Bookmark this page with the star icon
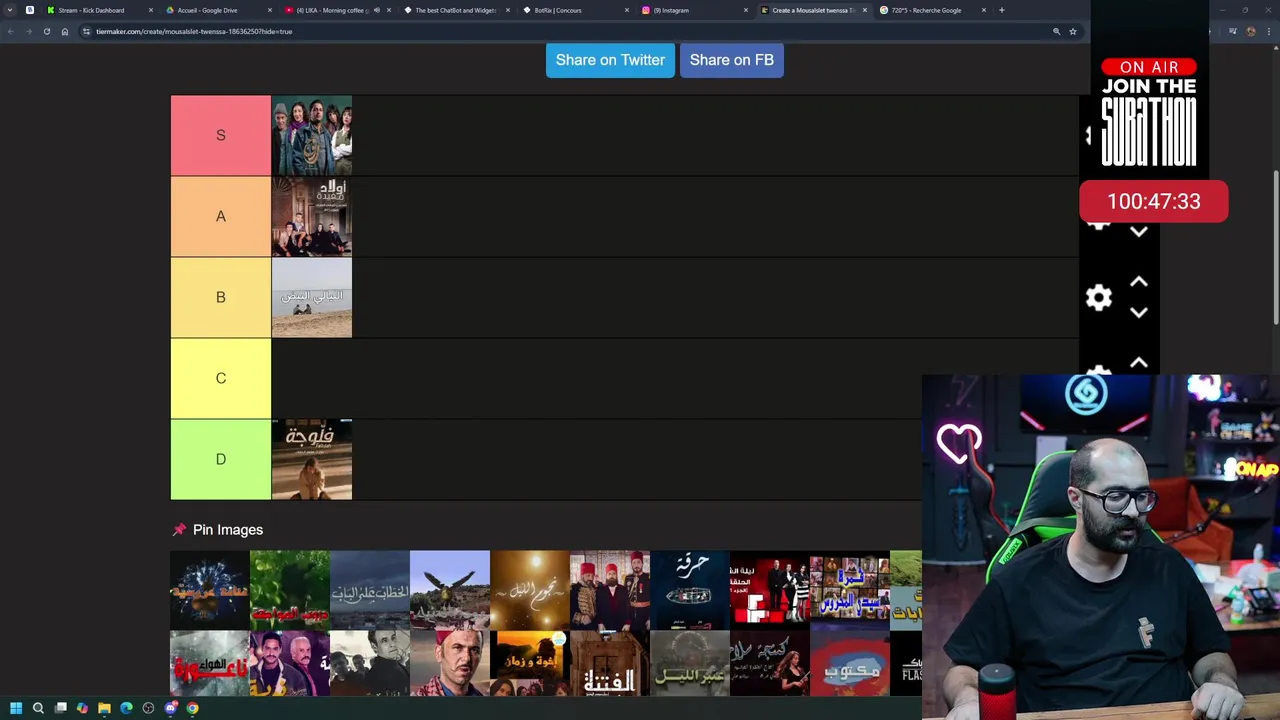 pos(1073,31)
